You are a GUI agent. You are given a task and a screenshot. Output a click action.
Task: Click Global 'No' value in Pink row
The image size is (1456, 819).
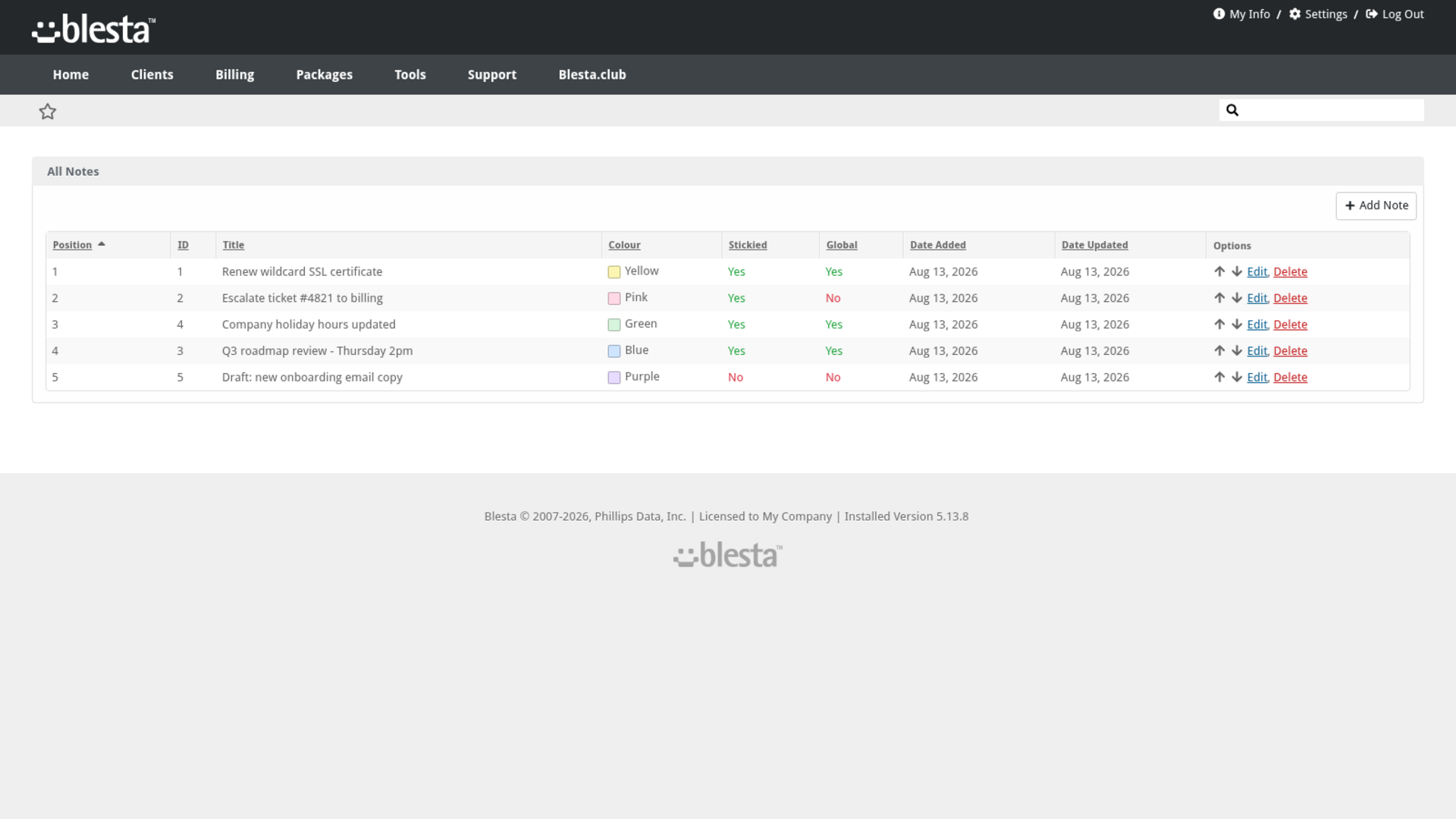pos(833,298)
